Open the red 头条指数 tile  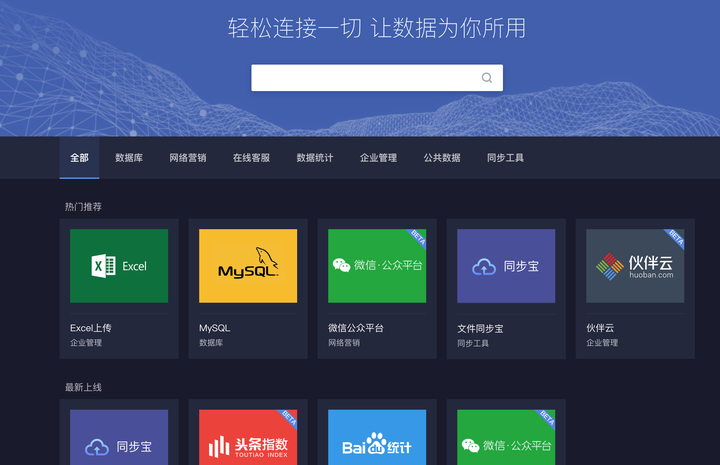point(248,437)
